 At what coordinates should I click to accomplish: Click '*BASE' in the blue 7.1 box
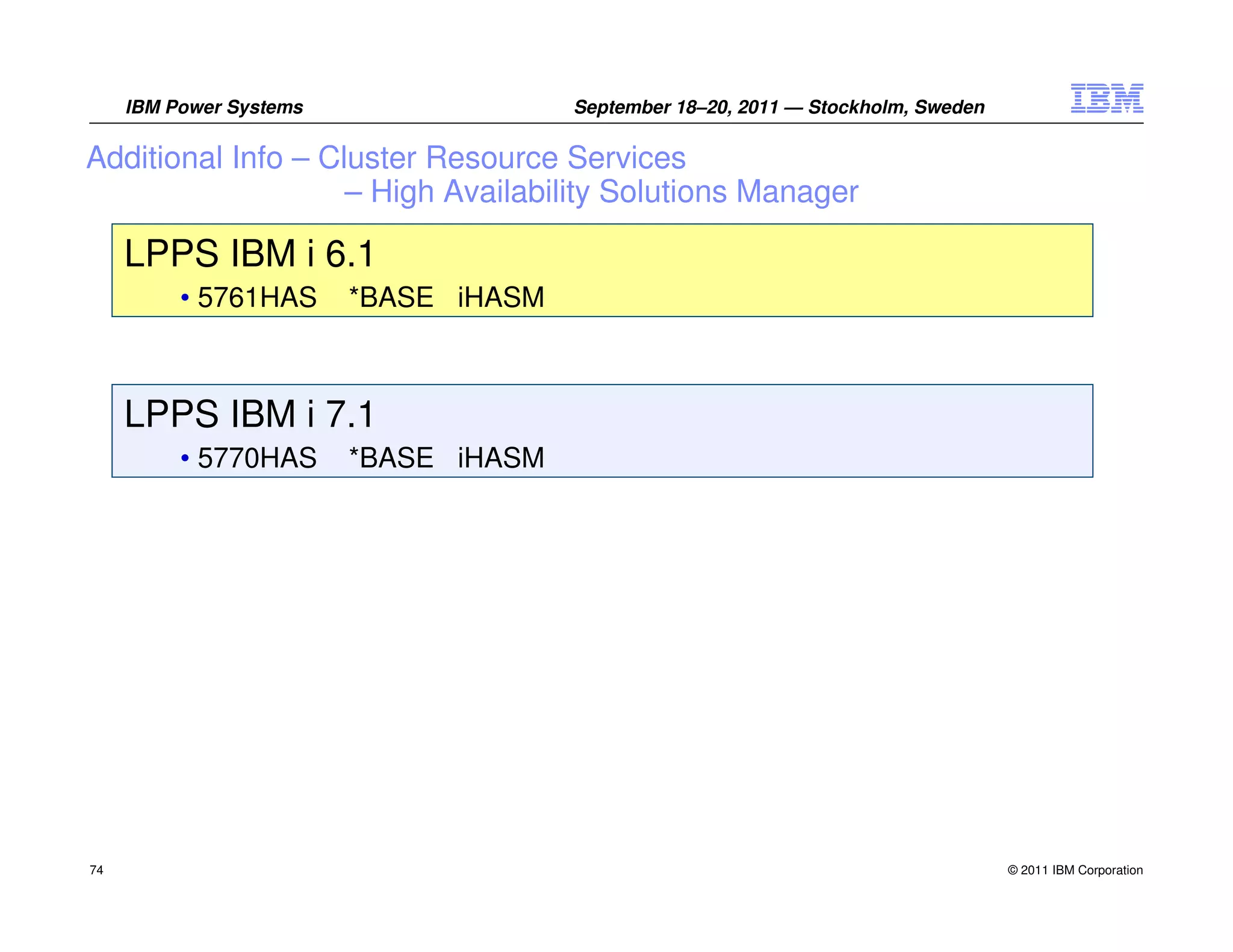point(391,458)
